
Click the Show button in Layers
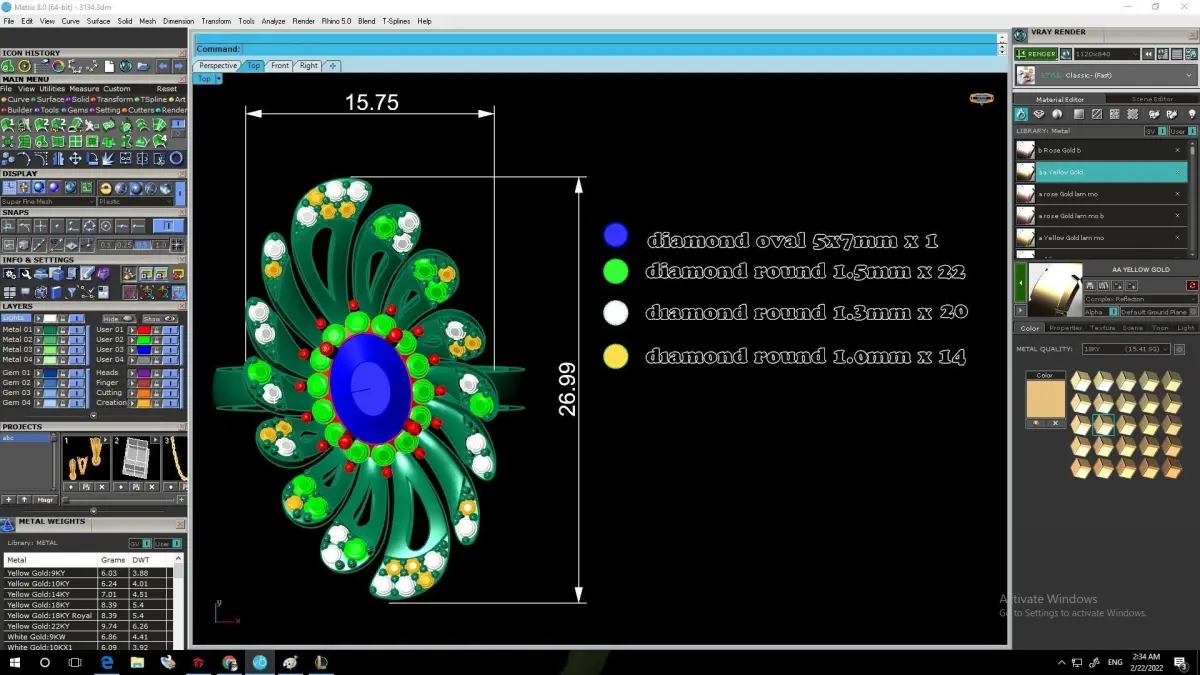[x=160, y=319]
